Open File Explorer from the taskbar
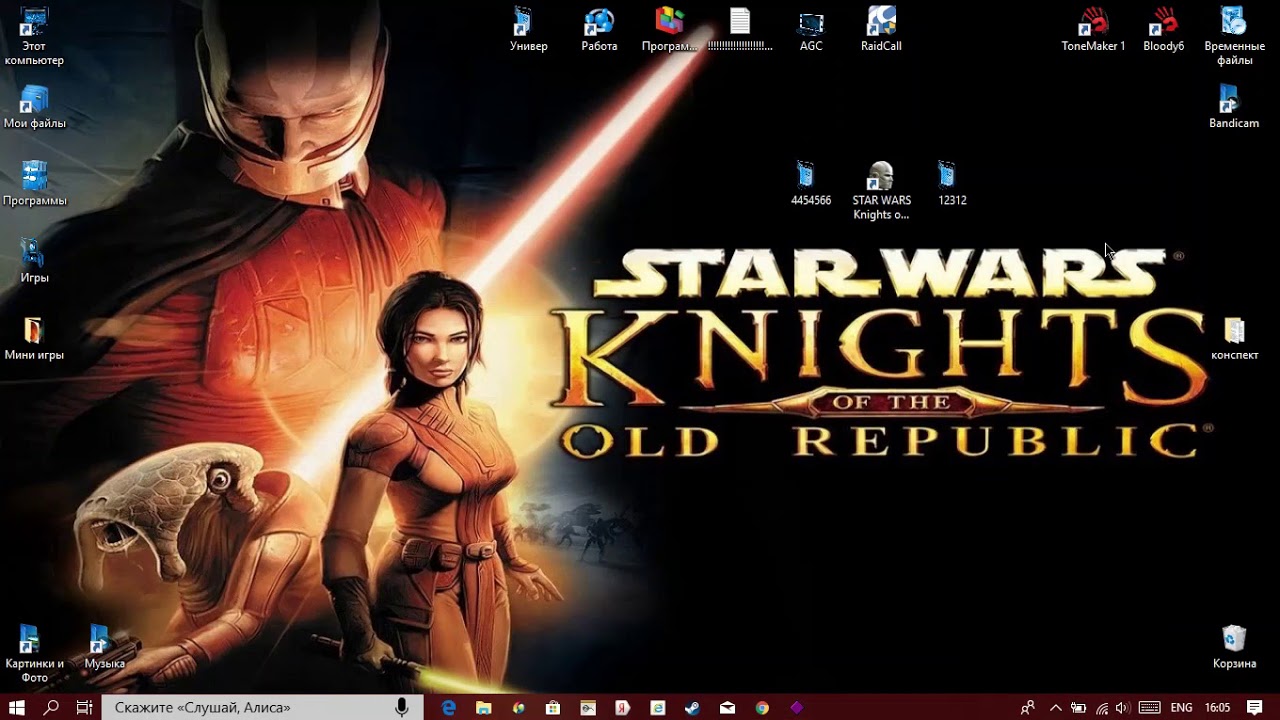 483,707
